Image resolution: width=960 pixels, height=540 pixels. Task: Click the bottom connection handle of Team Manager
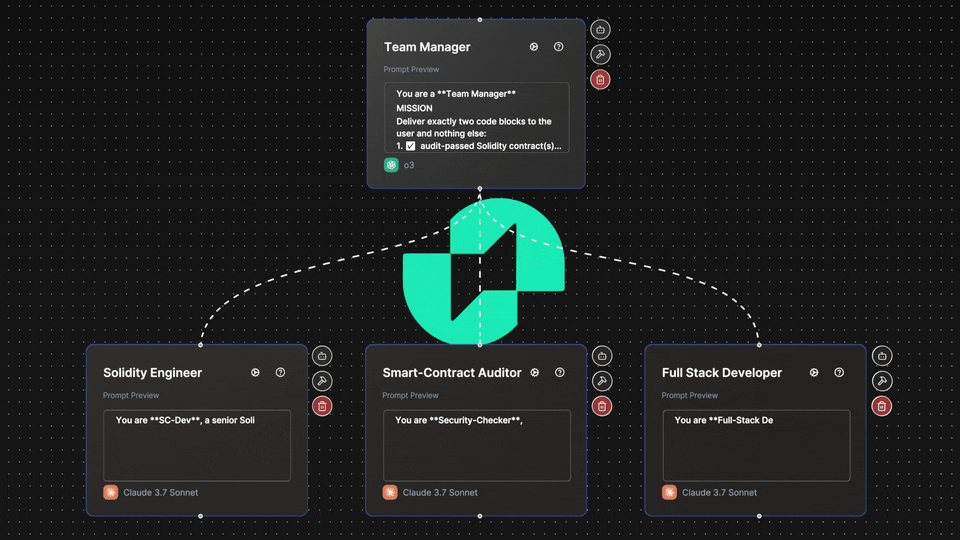(480, 189)
